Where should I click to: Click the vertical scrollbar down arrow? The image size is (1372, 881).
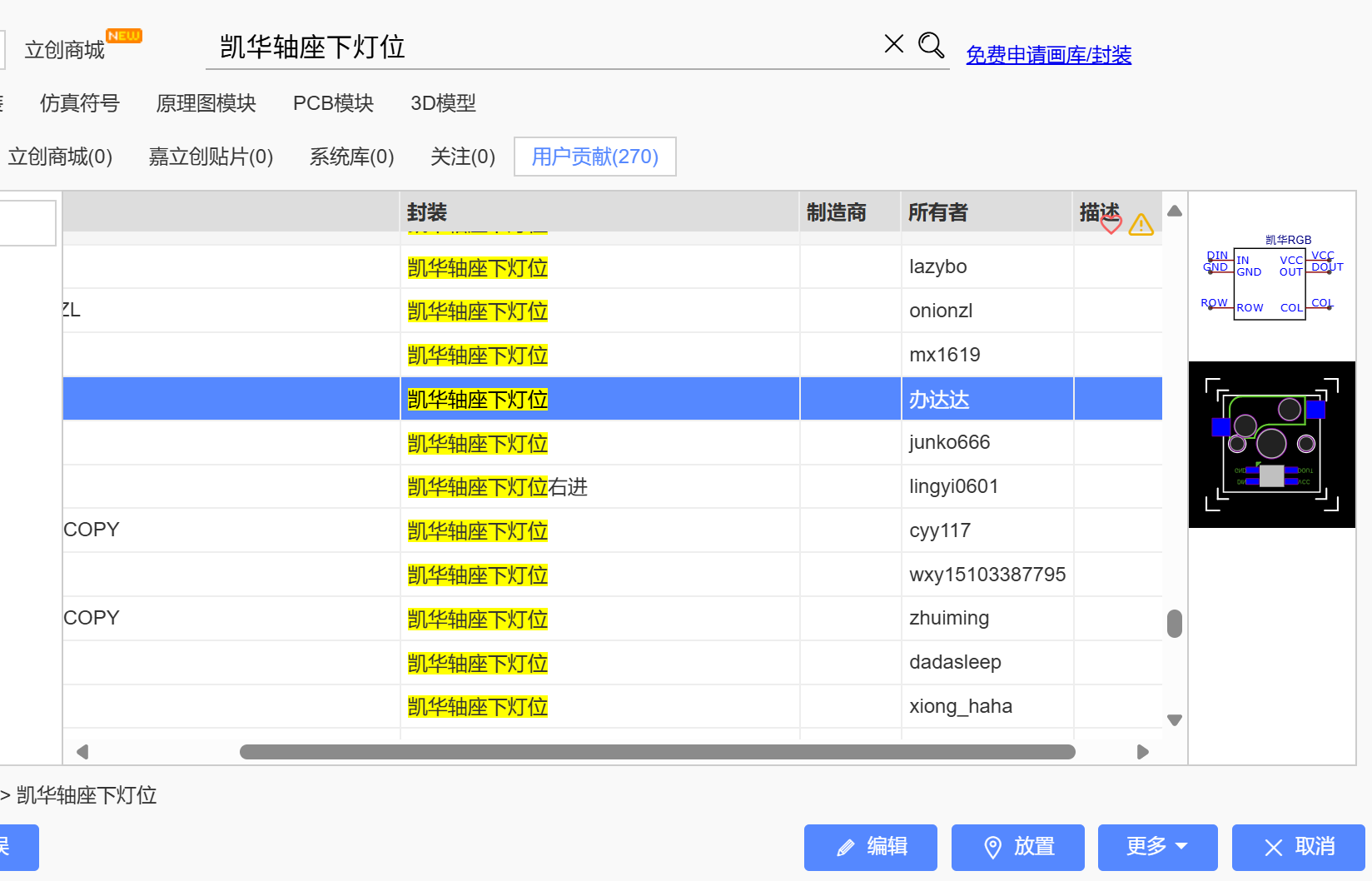click(x=1175, y=720)
